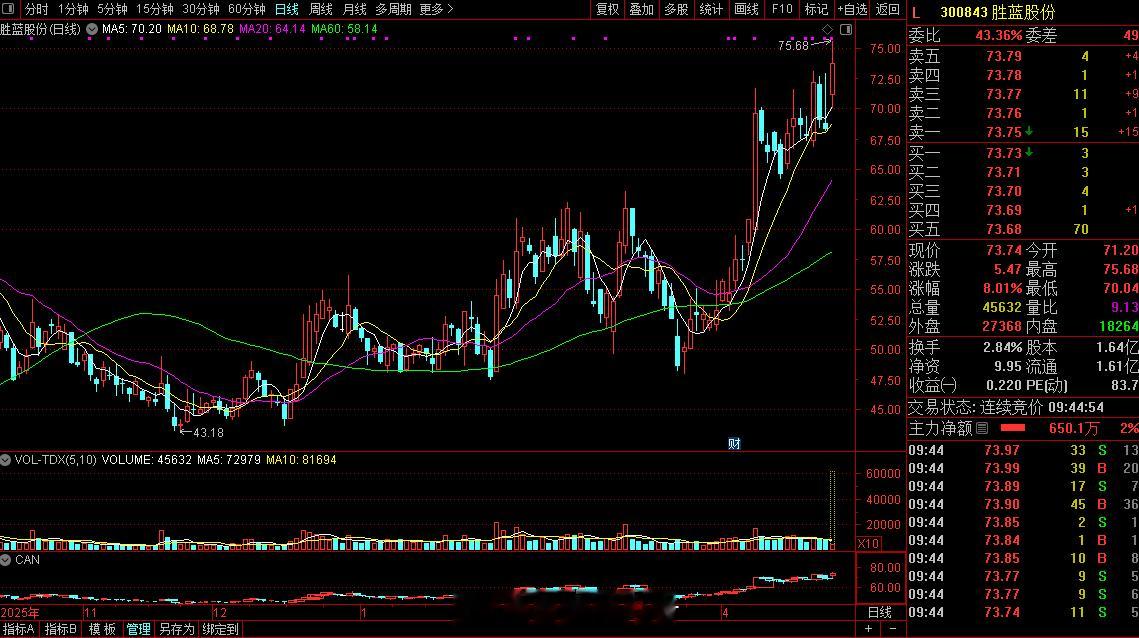Click the X10 volume scale label
Viewport: 1139px width, 638px height.
(868, 544)
